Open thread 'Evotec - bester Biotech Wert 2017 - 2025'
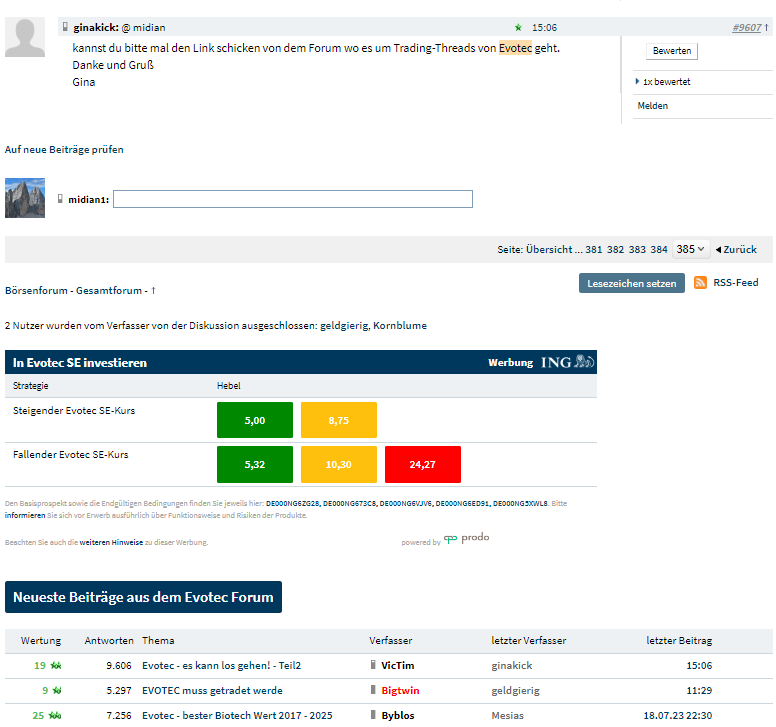The image size is (776, 727). coord(237,716)
